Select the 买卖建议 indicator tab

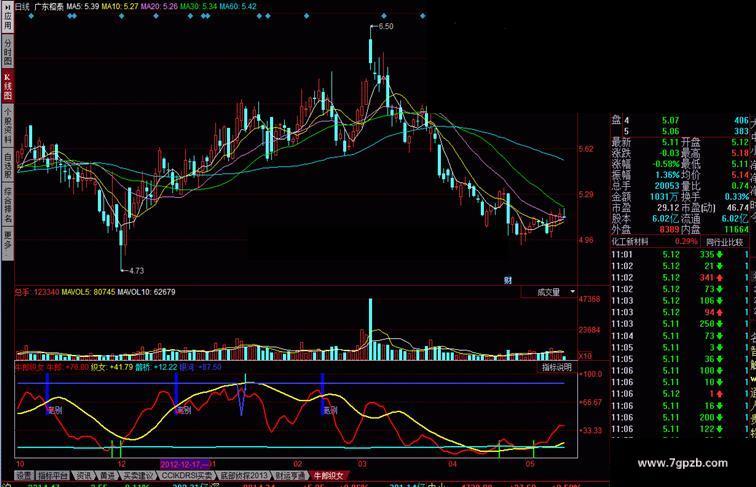coord(138,475)
